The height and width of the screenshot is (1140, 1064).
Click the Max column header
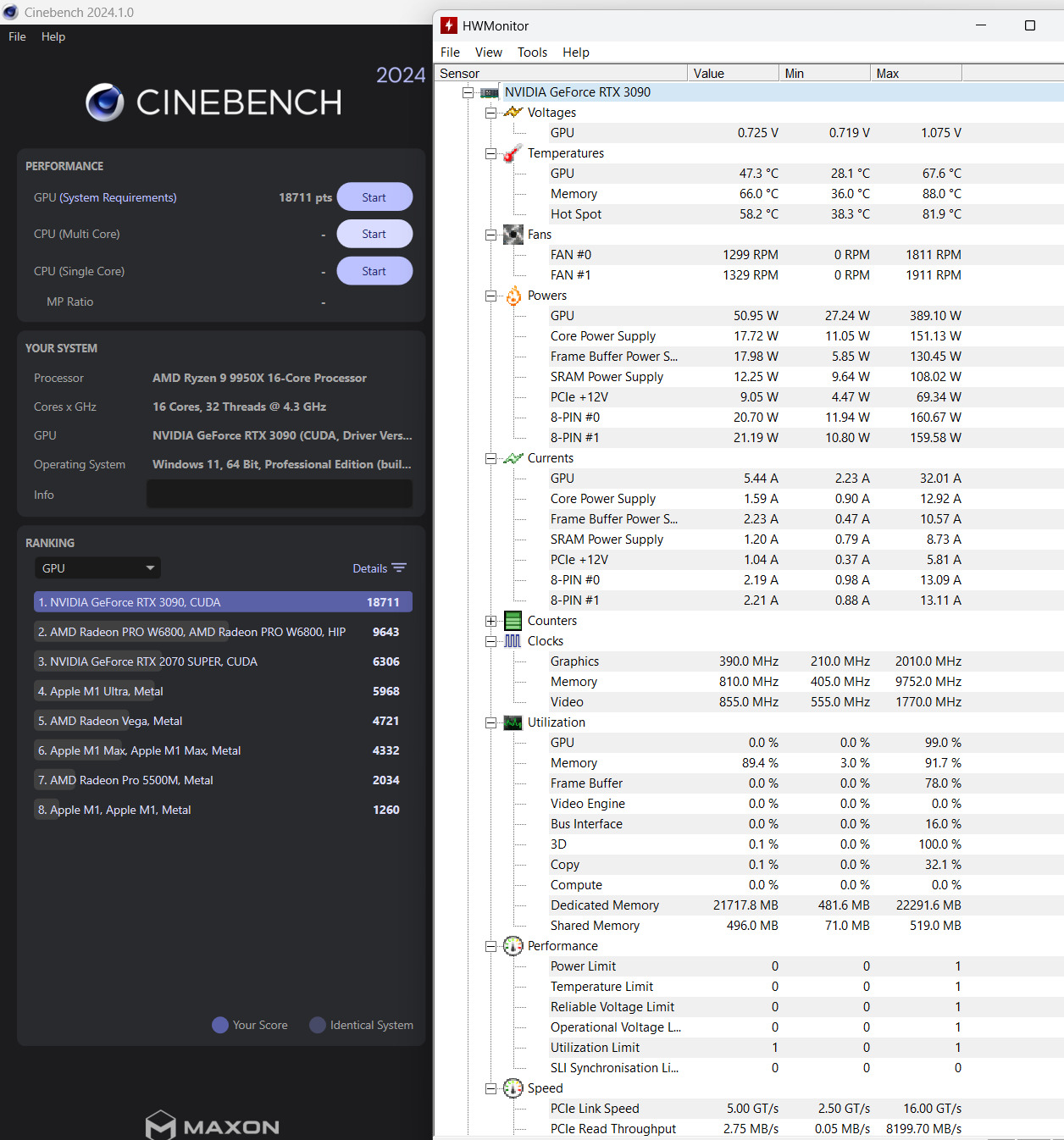click(916, 74)
